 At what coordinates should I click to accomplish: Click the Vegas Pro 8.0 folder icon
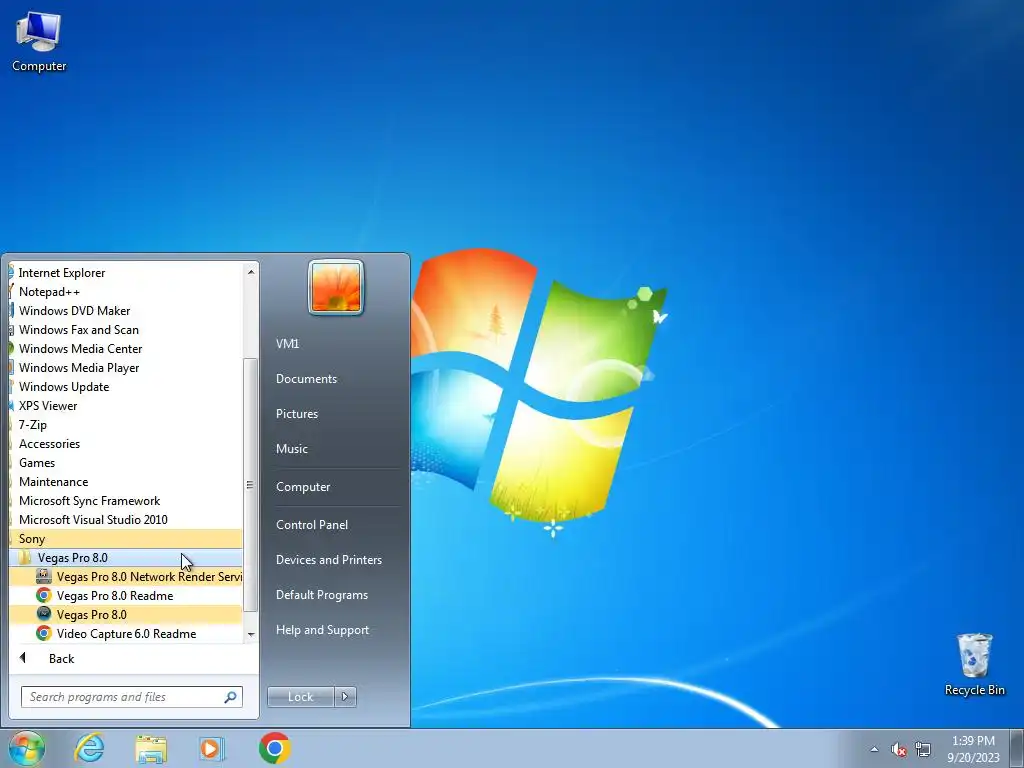tap(25, 558)
